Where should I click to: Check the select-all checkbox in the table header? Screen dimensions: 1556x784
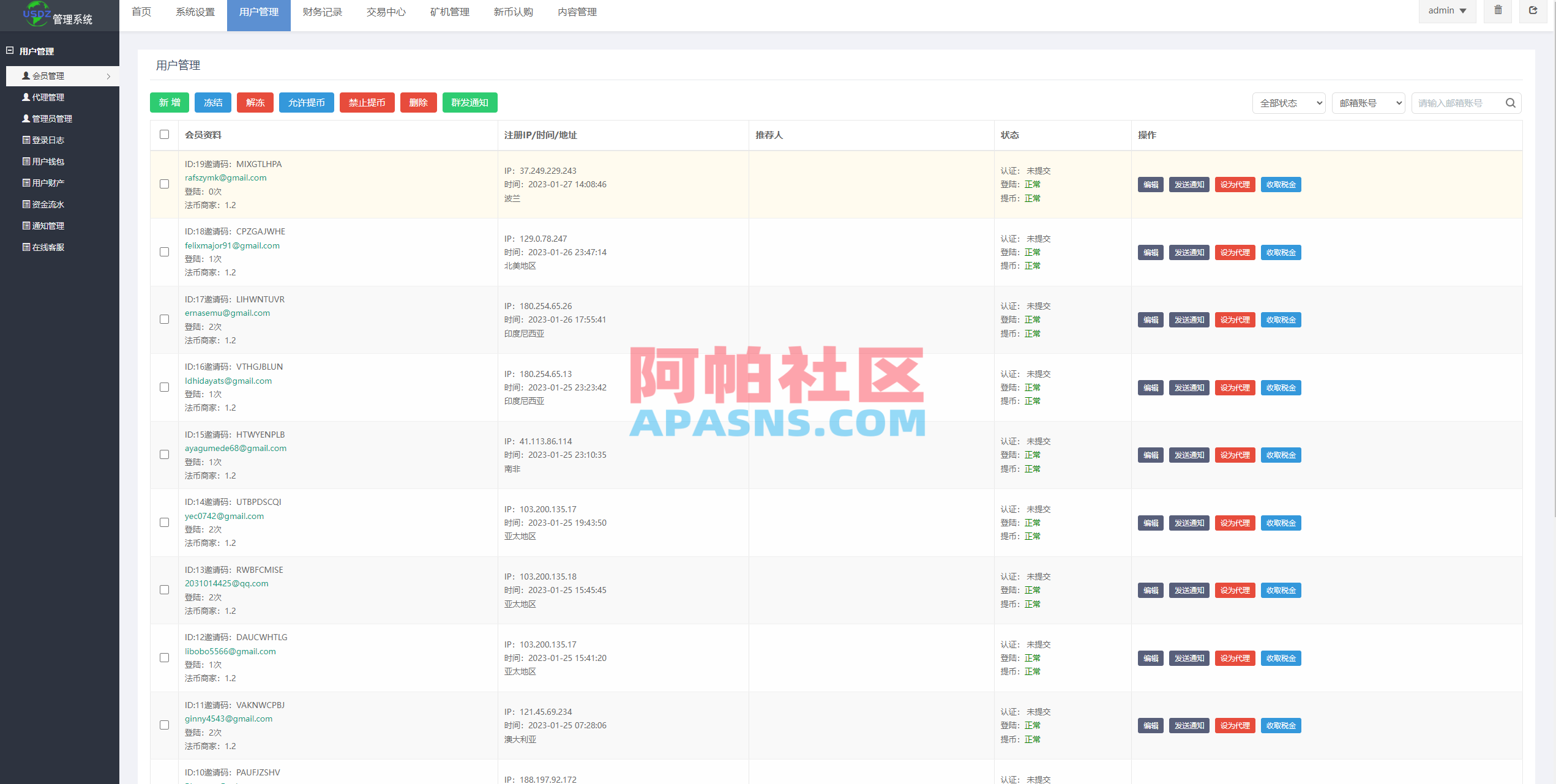(x=164, y=134)
